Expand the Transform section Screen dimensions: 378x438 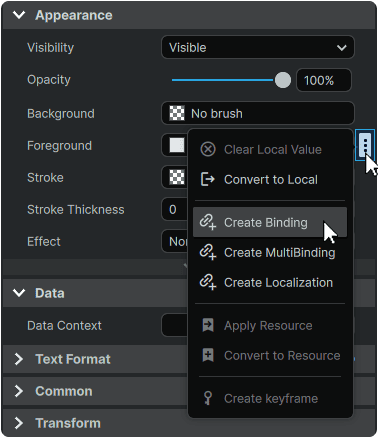pyautogui.click(x=19, y=423)
